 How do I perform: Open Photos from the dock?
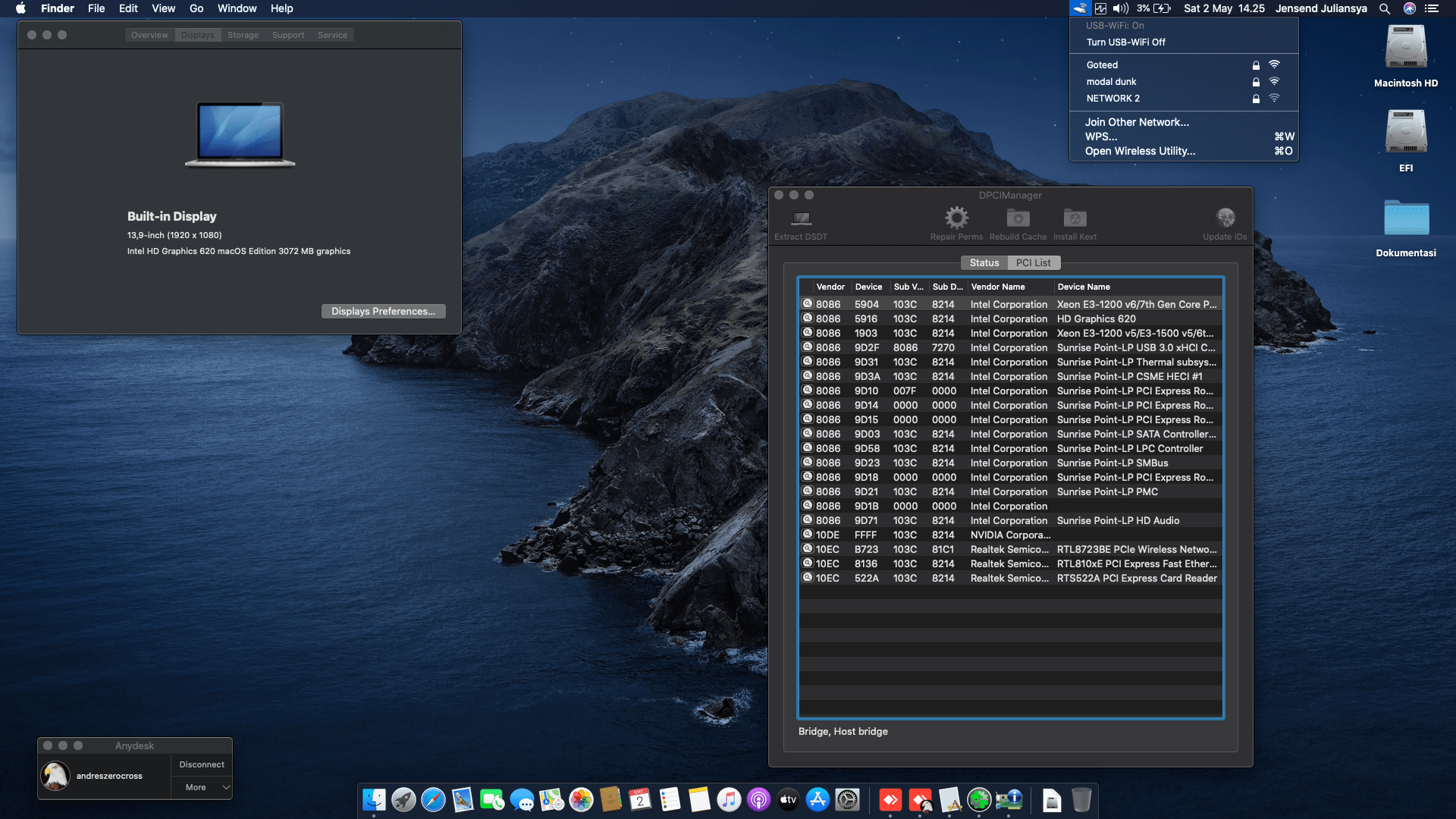pyautogui.click(x=581, y=799)
